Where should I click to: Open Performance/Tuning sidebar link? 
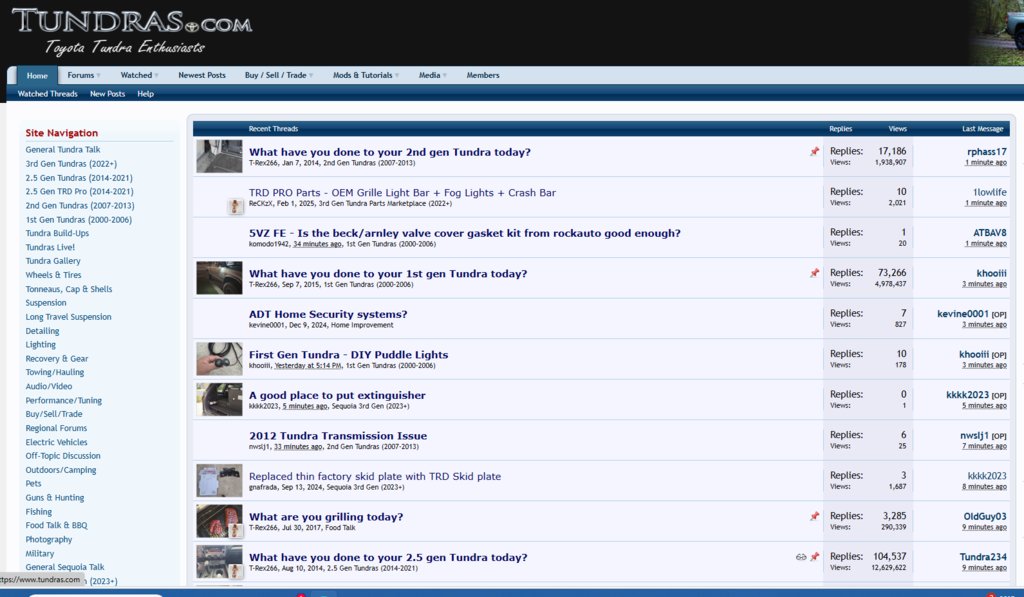[x=63, y=400]
